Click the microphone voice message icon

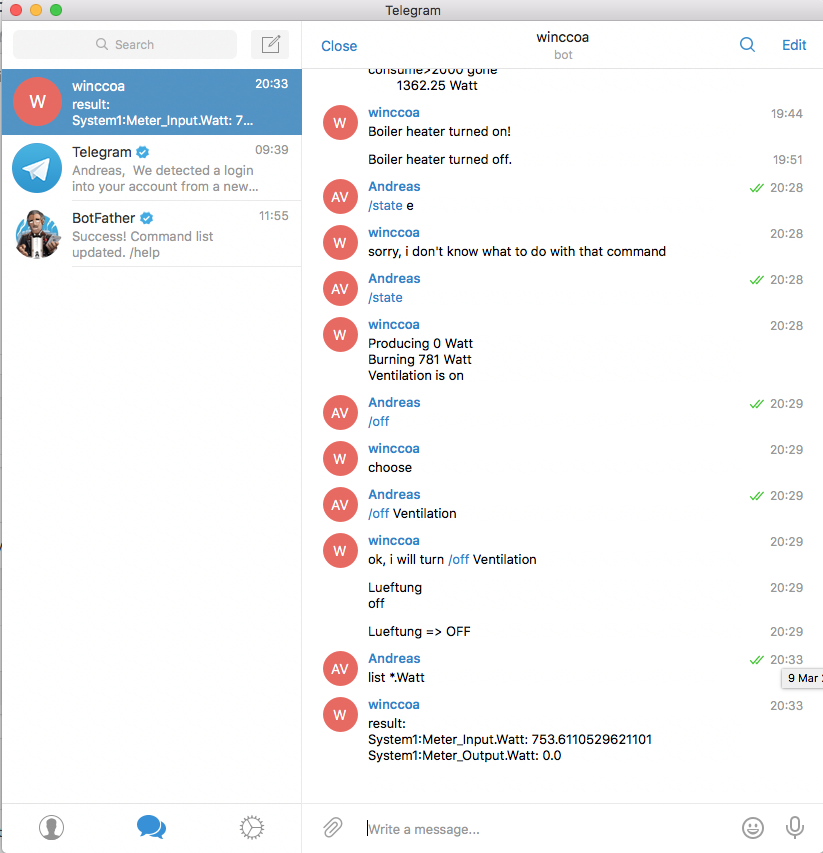tap(794, 827)
